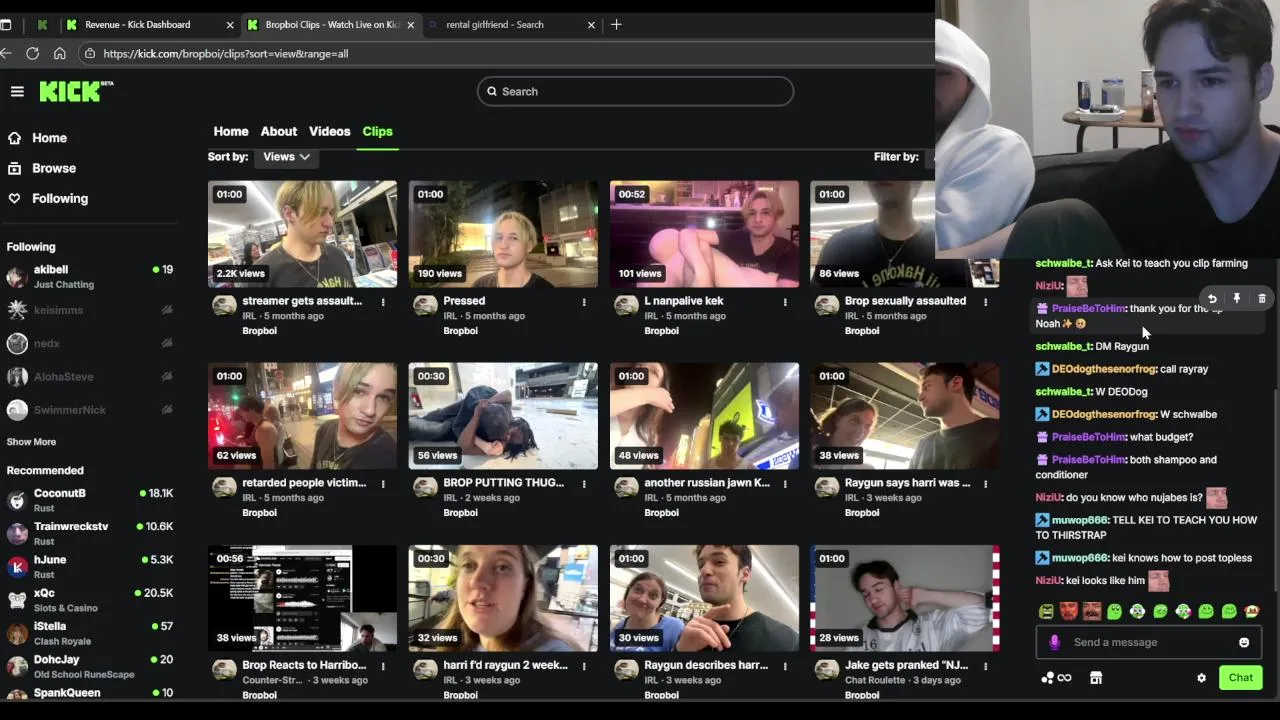This screenshot has width=1280, height=720.
Task: Open options for 'Brop Reacts to Harribo' clip
Action: [383, 665]
